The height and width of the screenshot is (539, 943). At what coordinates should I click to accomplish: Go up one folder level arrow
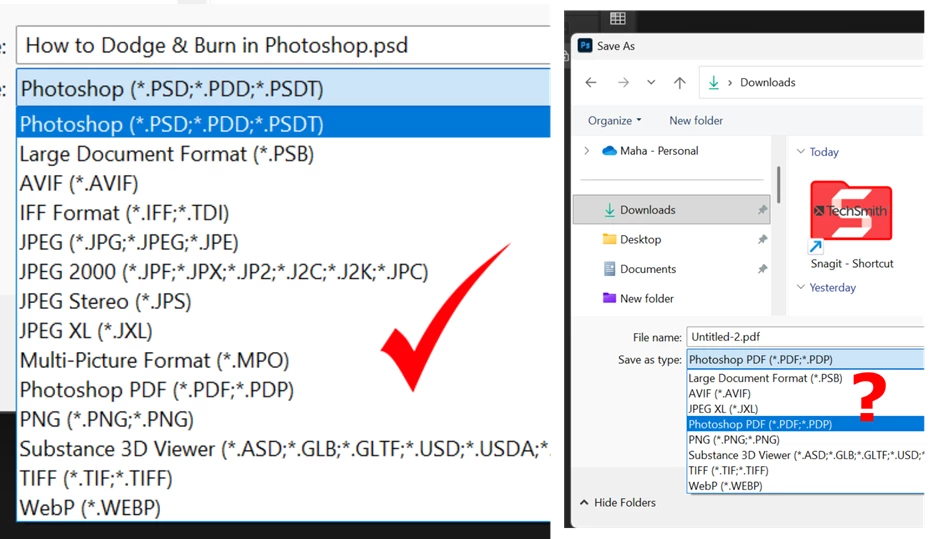click(680, 82)
